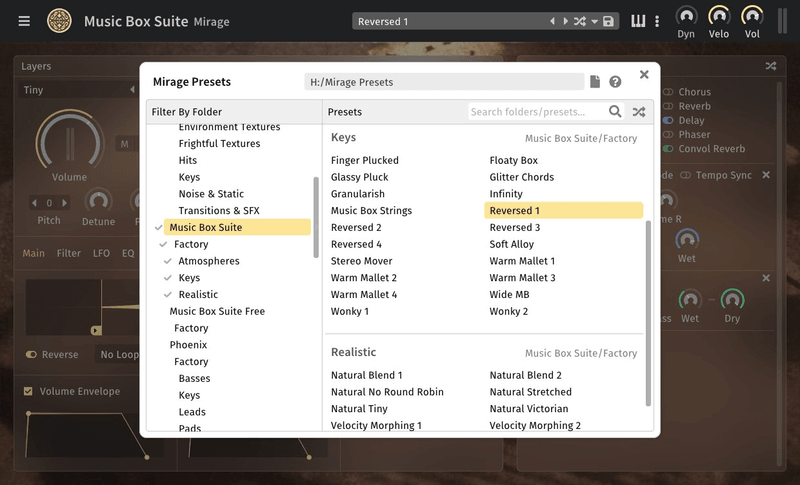The width and height of the screenshot is (800, 485).
Task: Click the magnifier search icon in Presets
Action: (x=616, y=112)
